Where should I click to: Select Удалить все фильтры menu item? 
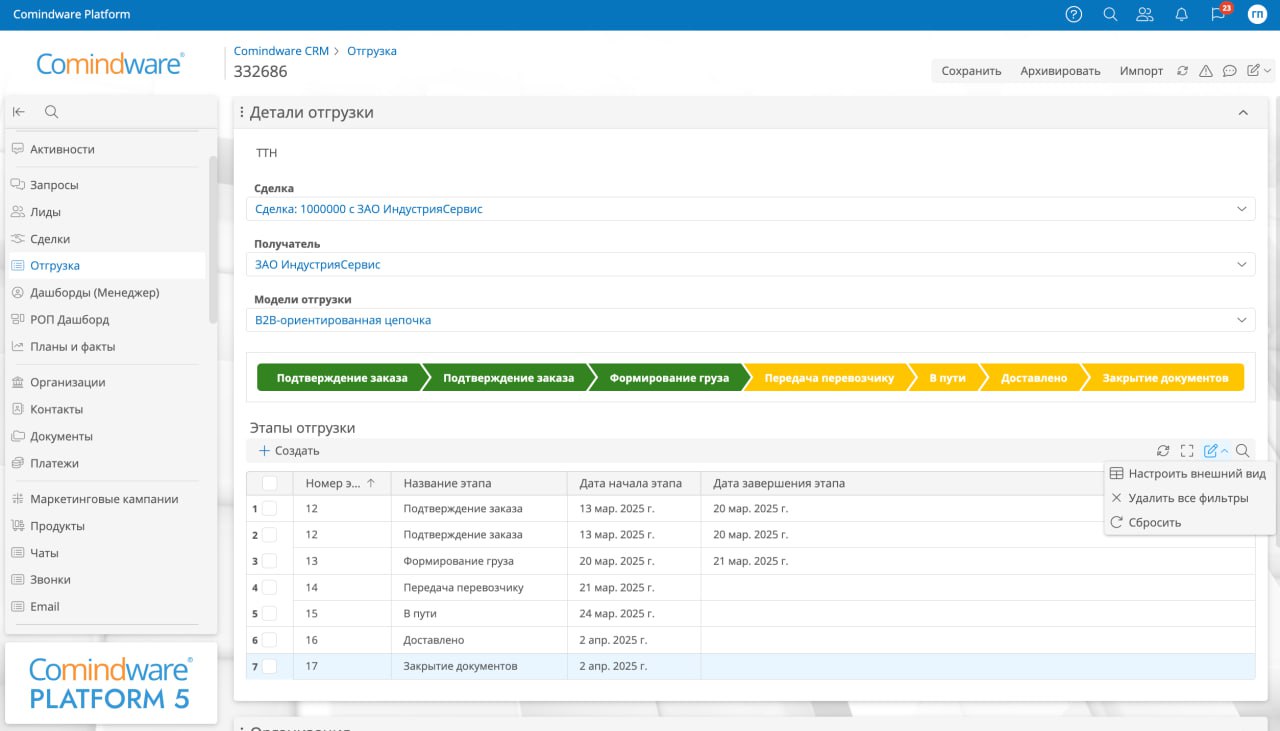click(x=1189, y=498)
